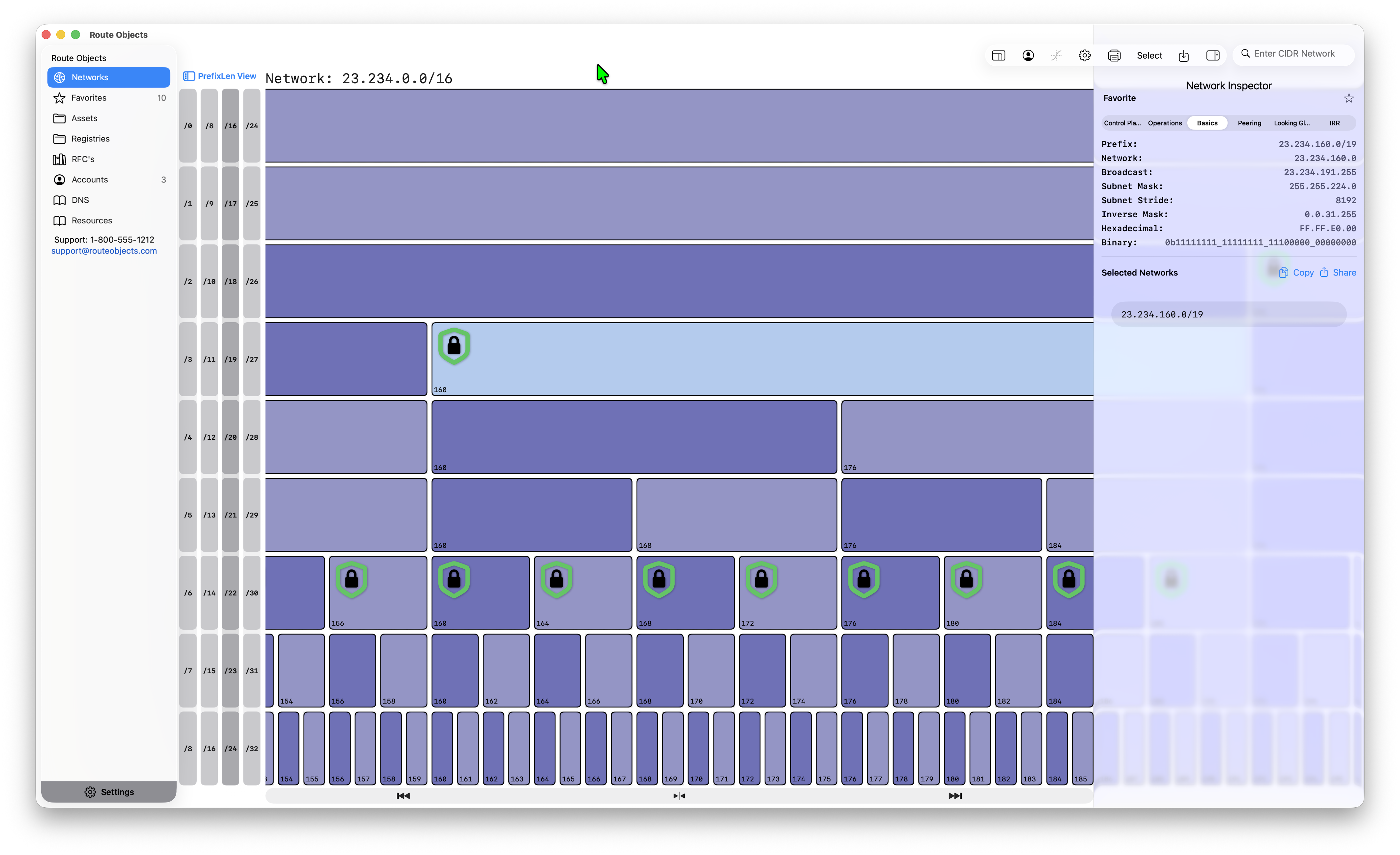This screenshot has width=1400, height=855.
Task: Focus the Enter CIDR Network search field
Action: [x=1293, y=53]
